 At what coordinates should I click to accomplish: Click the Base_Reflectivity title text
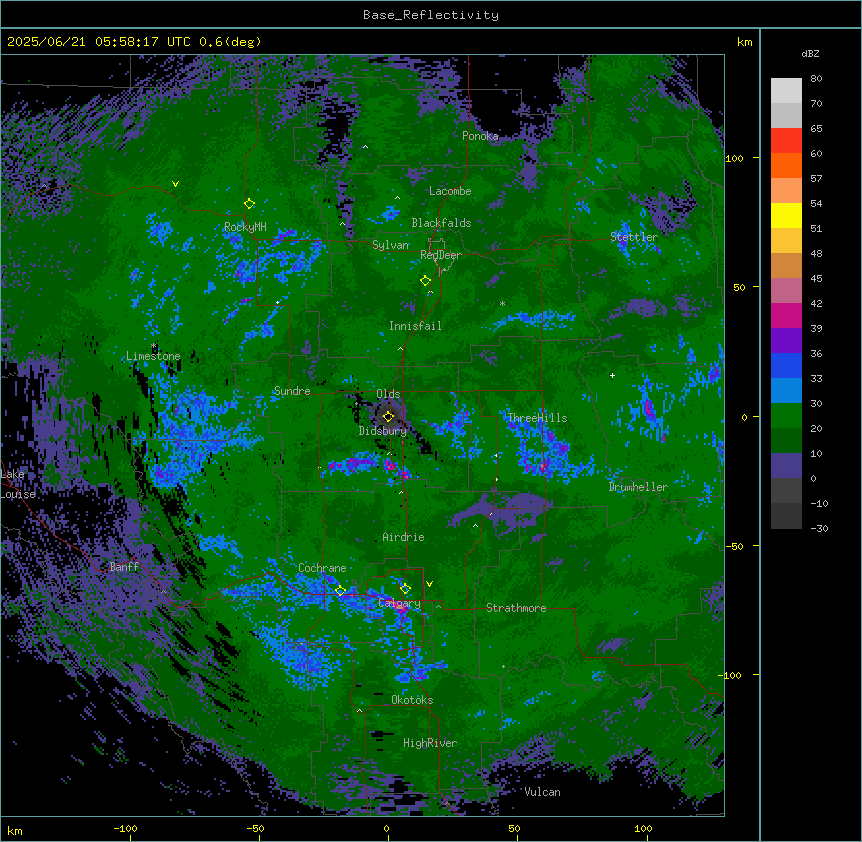pyautogui.click(x=431, y=15)
